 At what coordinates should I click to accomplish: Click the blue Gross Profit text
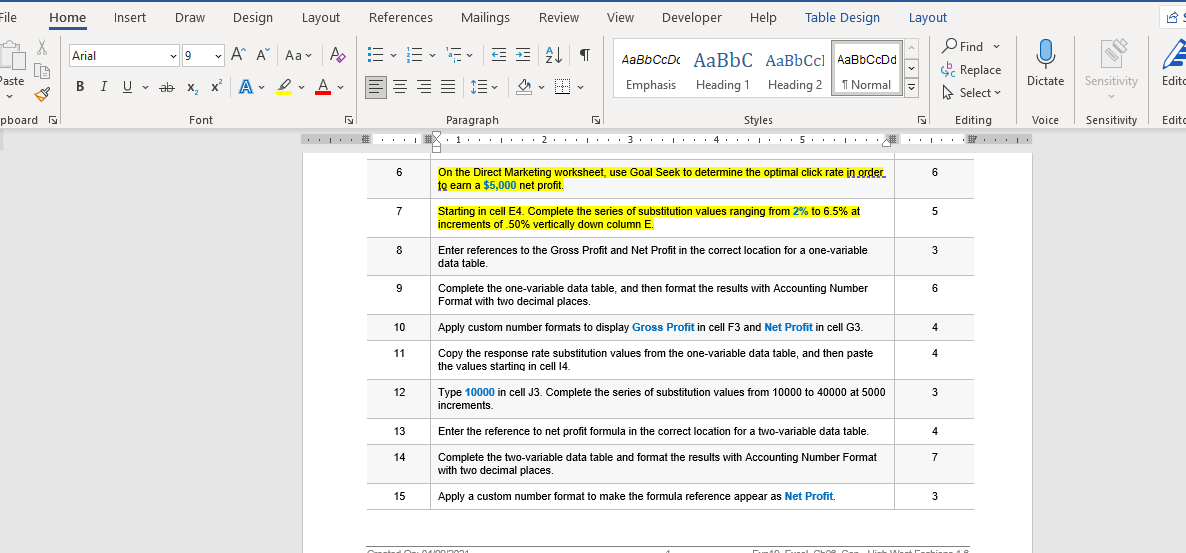click(663, 328)
